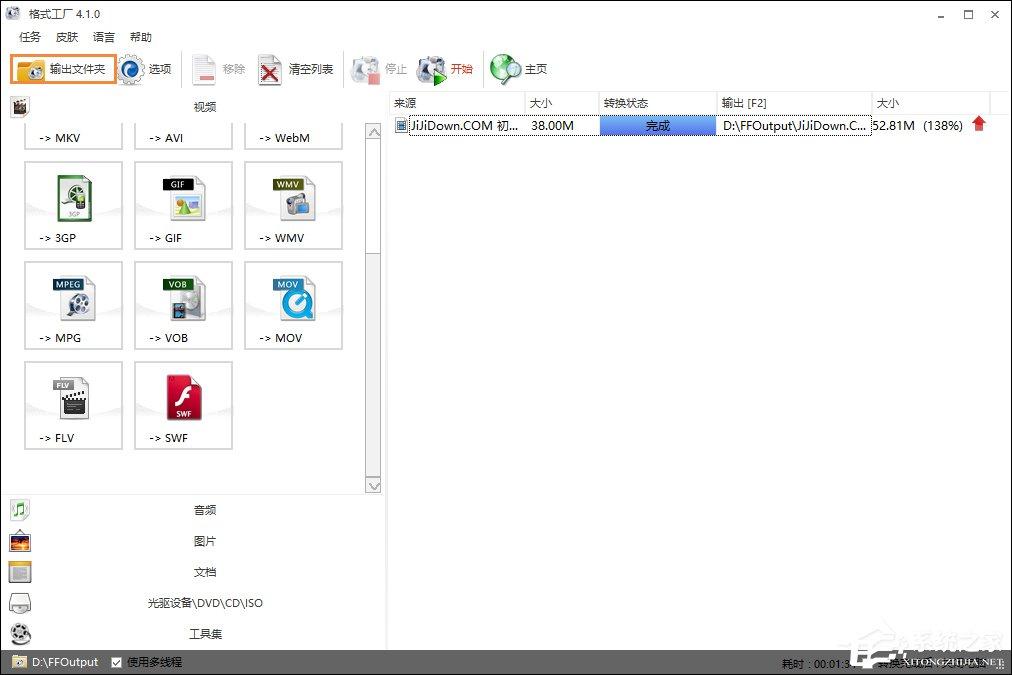The height and width of the screenshot is (675, 1012).
Task: Click the 清空列表 clear list icon
Action: (269, 70)
